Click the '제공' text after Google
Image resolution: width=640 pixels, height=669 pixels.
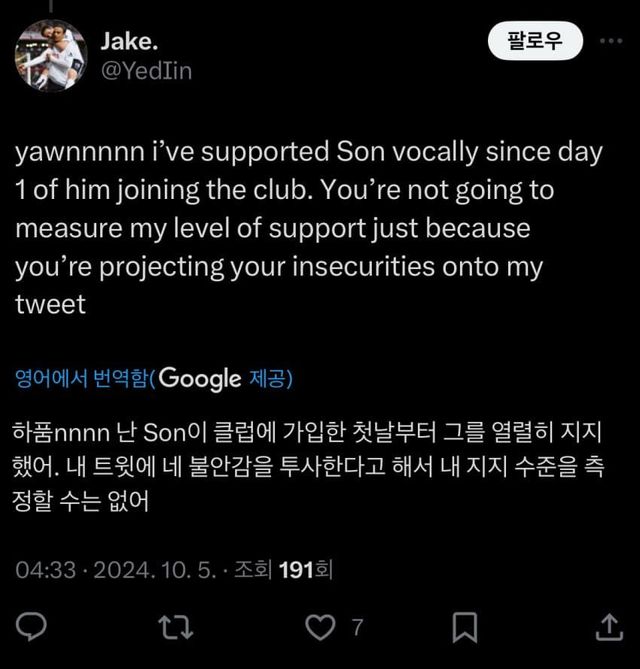267,379
